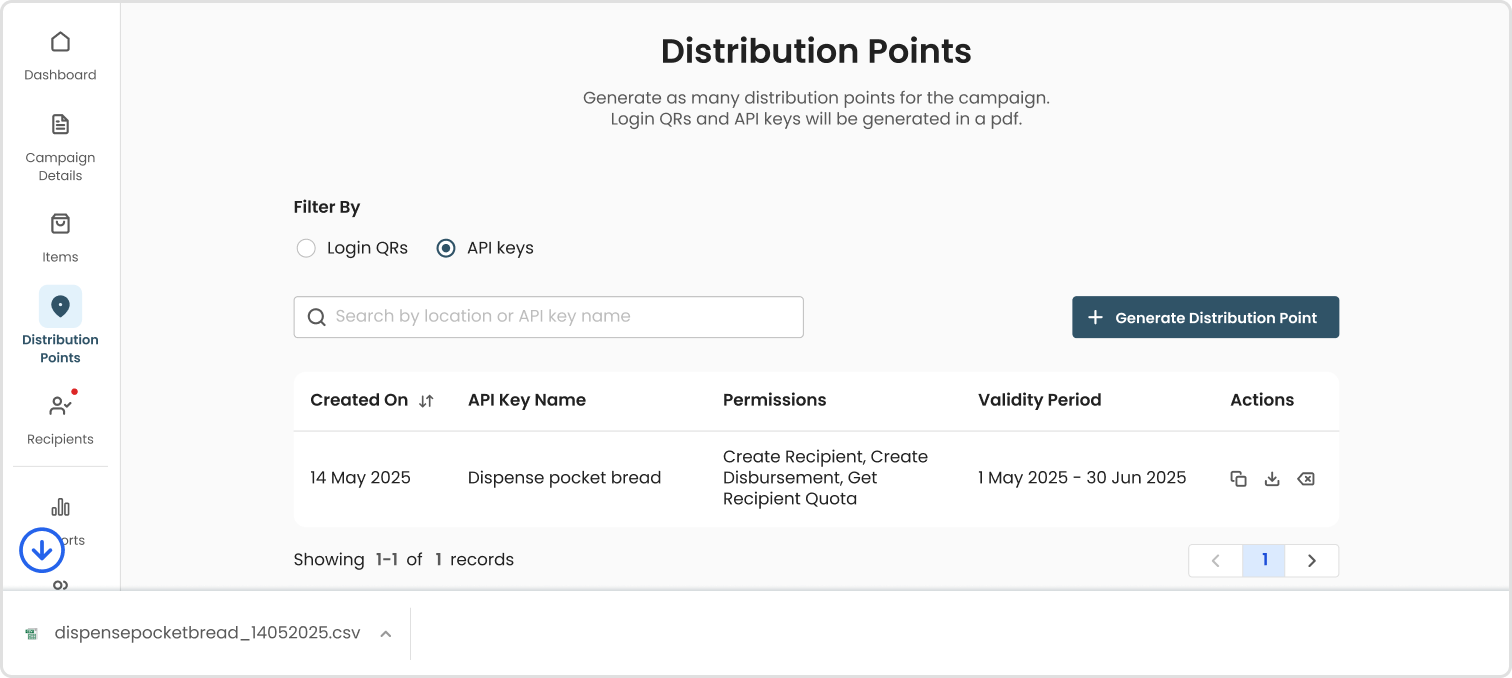Screen dimensions: 1512x678
Task: Go to Items shopping bag icon
Action: click(x=60, y=224)
